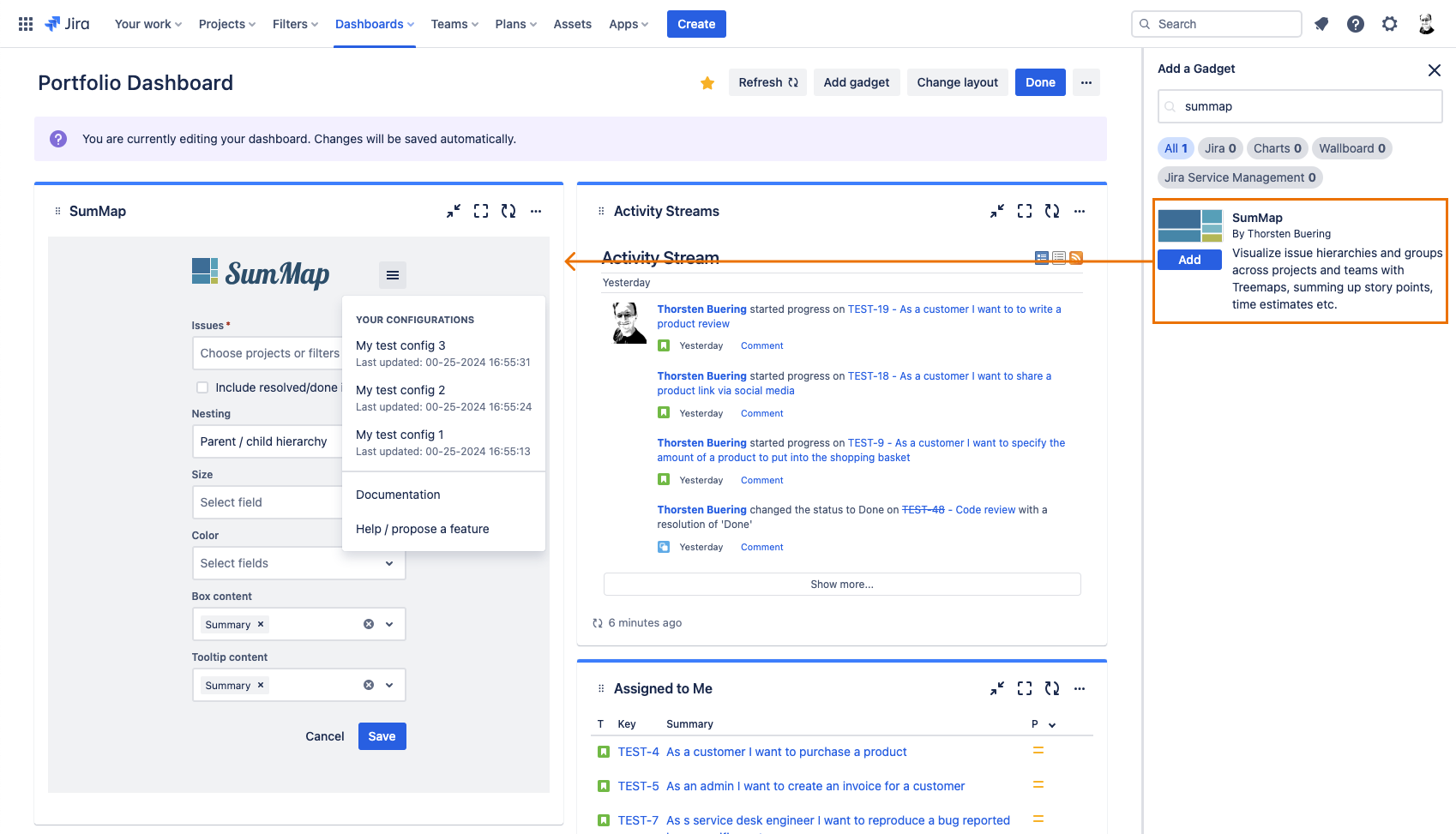Click the SumMap hamburger menu icon
Screen dimensions: 1456x834
point(393,275)
